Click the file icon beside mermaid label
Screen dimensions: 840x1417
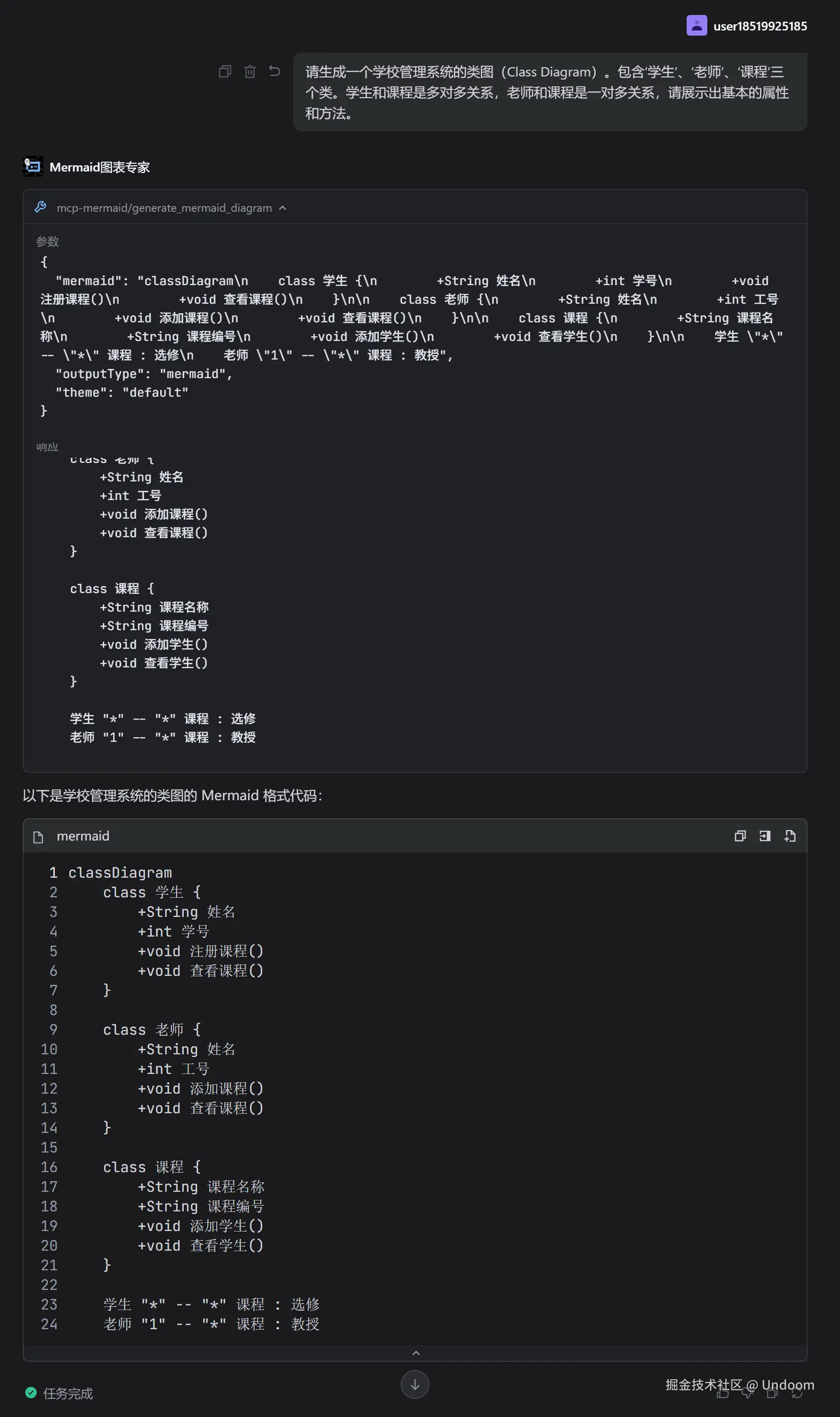pyautogui.click(x=39, y=836)
